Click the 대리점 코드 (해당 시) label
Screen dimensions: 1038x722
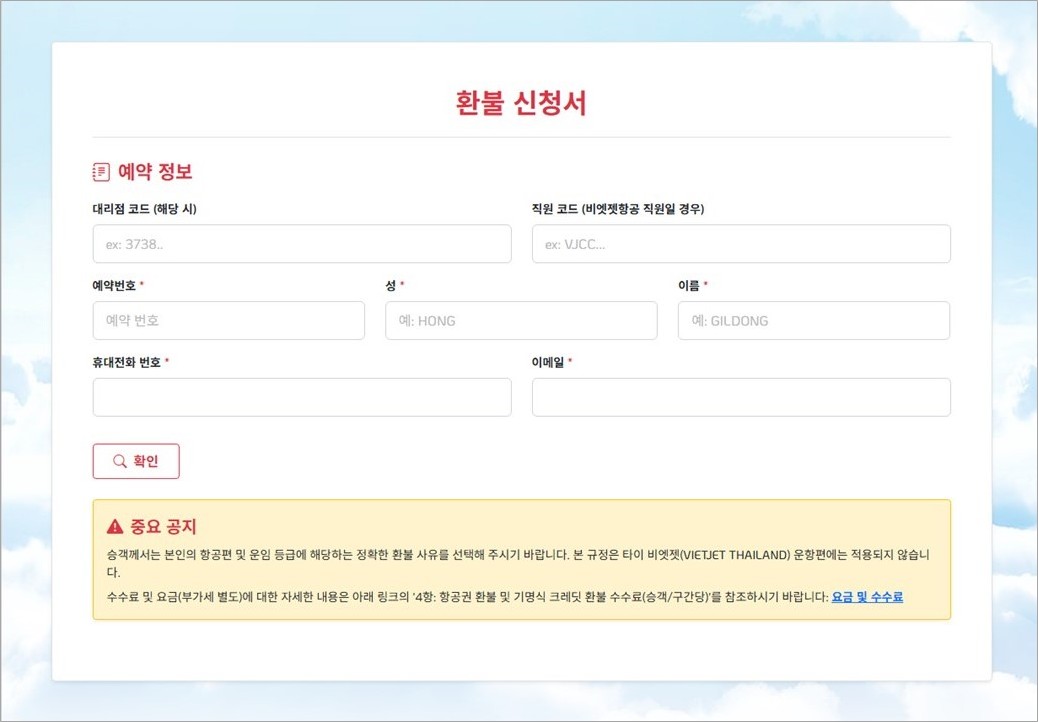pos(151,208)
